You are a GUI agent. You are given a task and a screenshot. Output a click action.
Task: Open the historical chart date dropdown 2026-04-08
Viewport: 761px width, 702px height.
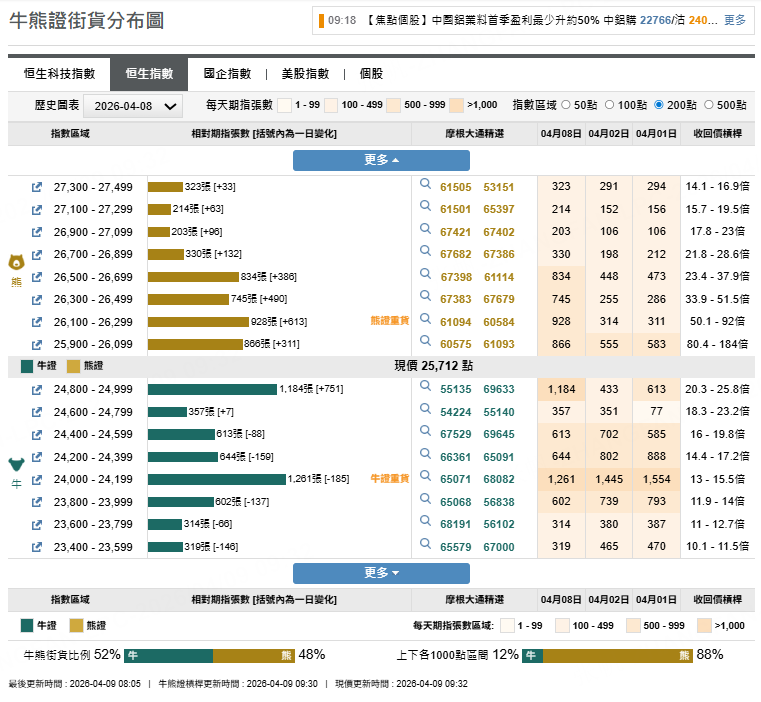[x=132, y=106]
